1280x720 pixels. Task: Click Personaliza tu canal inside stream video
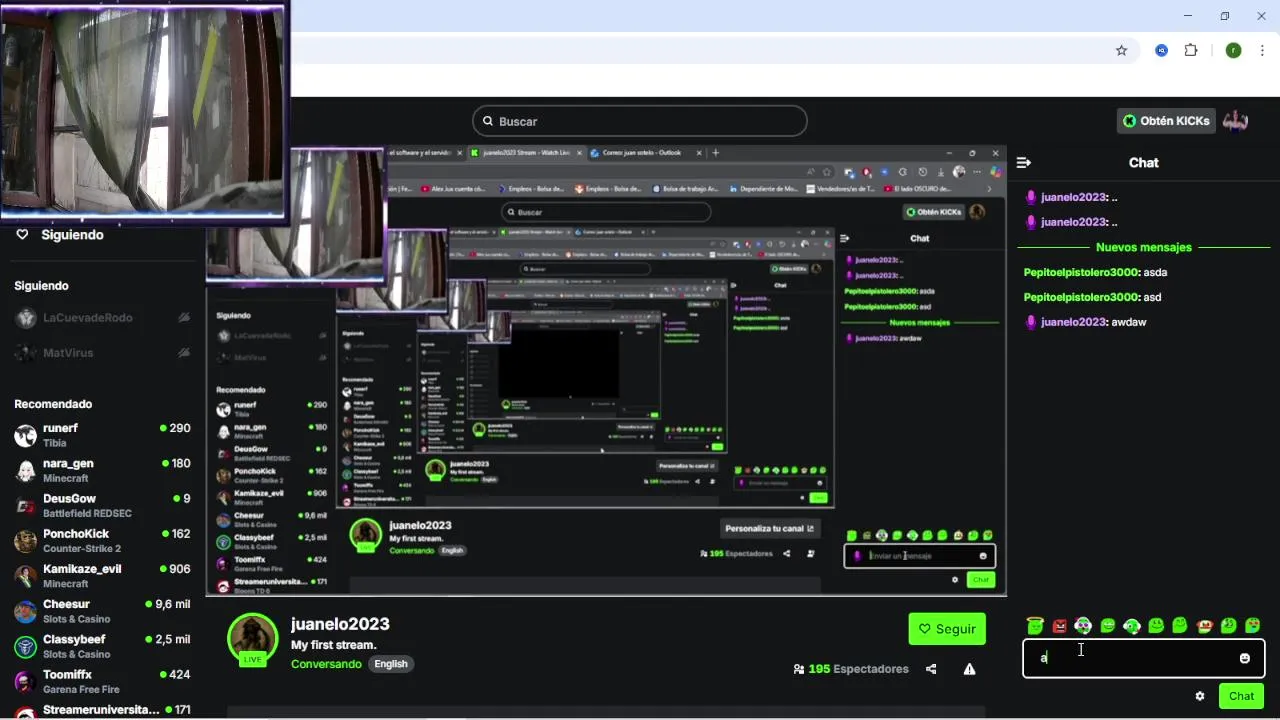[x=770, y=528]
